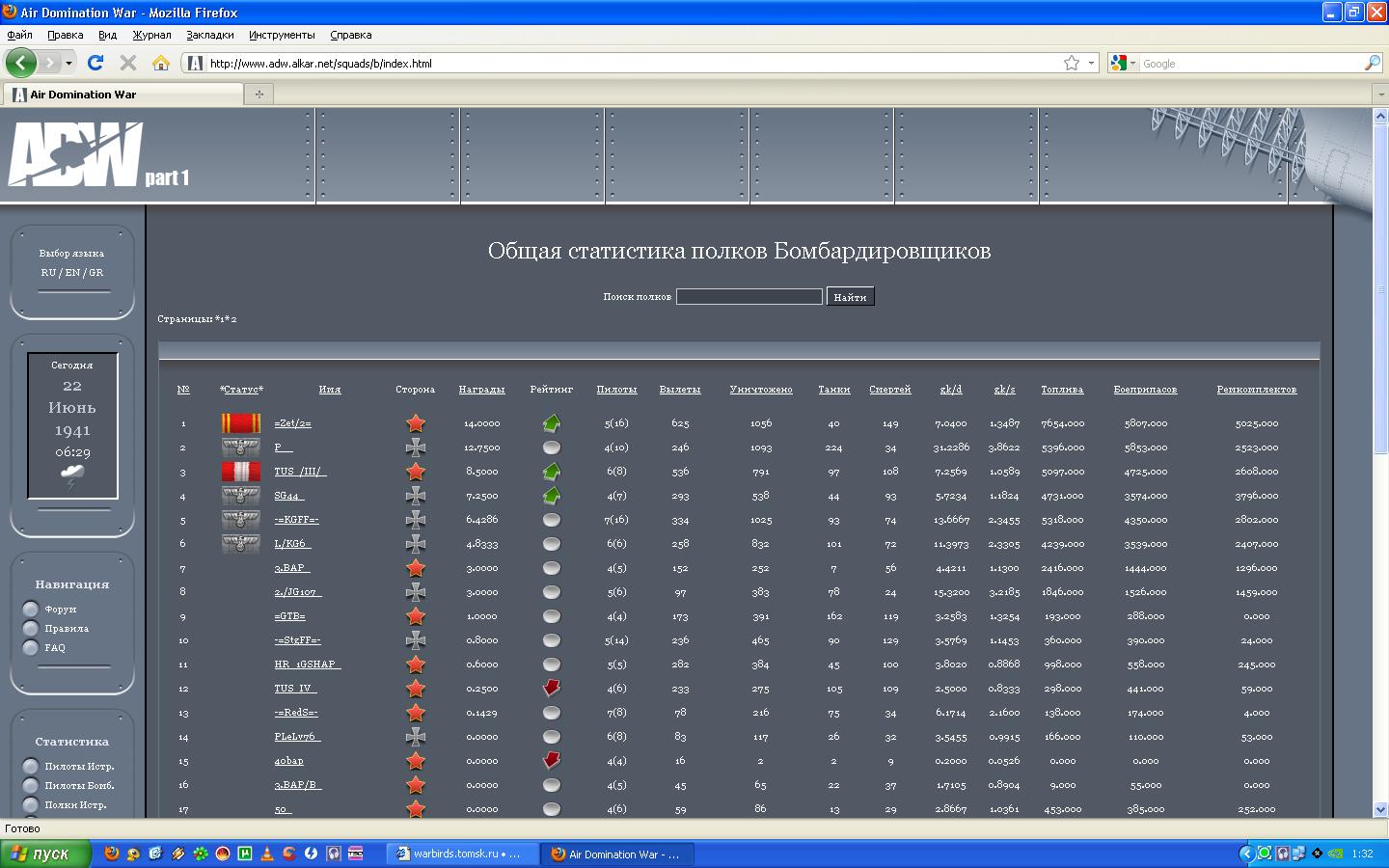Expand the Google search engine dropdown
Viewport: 1389px width, 868px height.
[x=1123, y=63]
